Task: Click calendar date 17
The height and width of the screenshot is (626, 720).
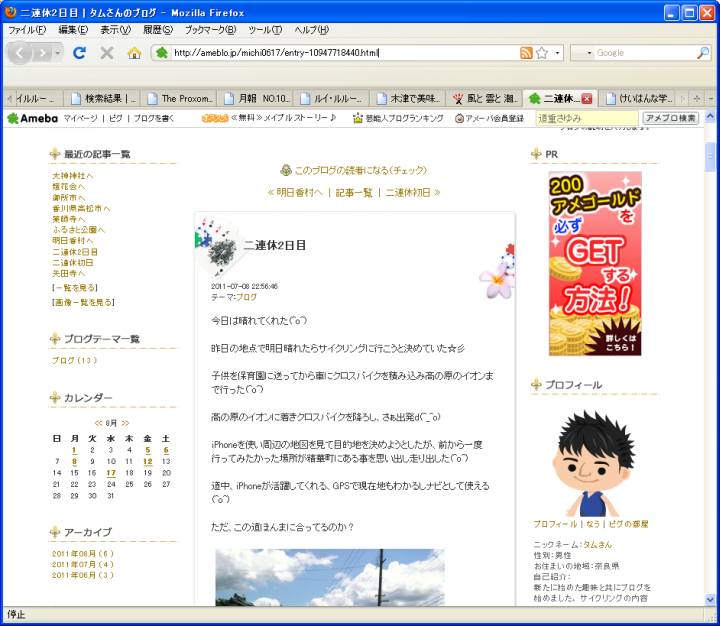Action: [110, 473]
